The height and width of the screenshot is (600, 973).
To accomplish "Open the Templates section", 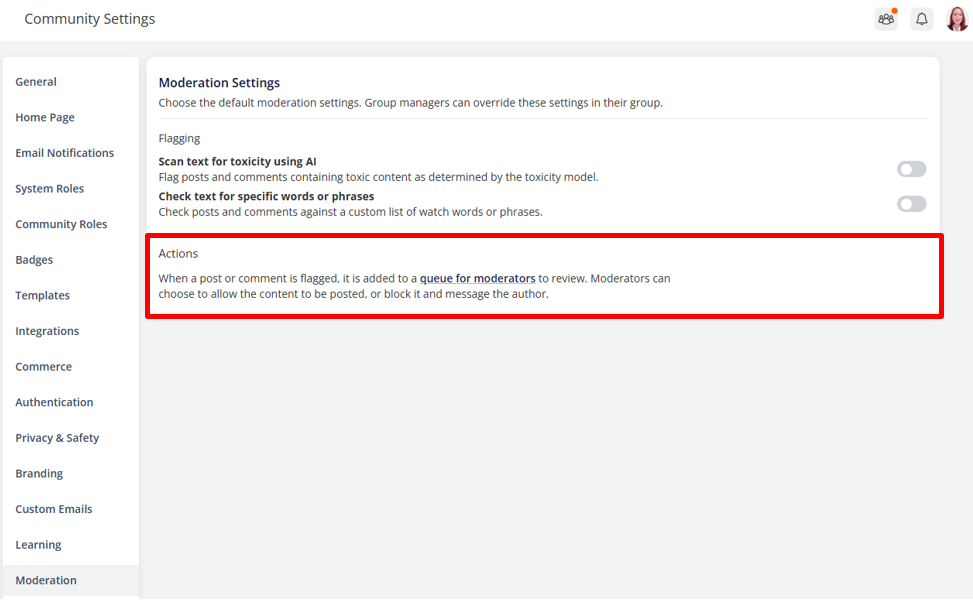I will (x=43, y=295).
